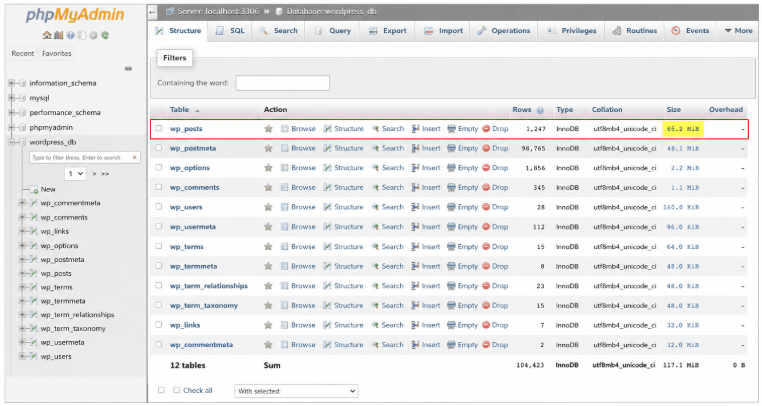The height and width of the screenshot is (406, 762).
Task: Check the wp_usermeta row checkbox
Action: pyautogui.click(x=158, y=226)
